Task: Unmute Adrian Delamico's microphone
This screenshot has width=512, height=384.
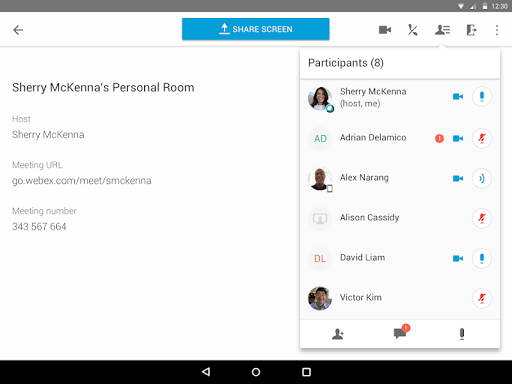Action: point(482,138)
